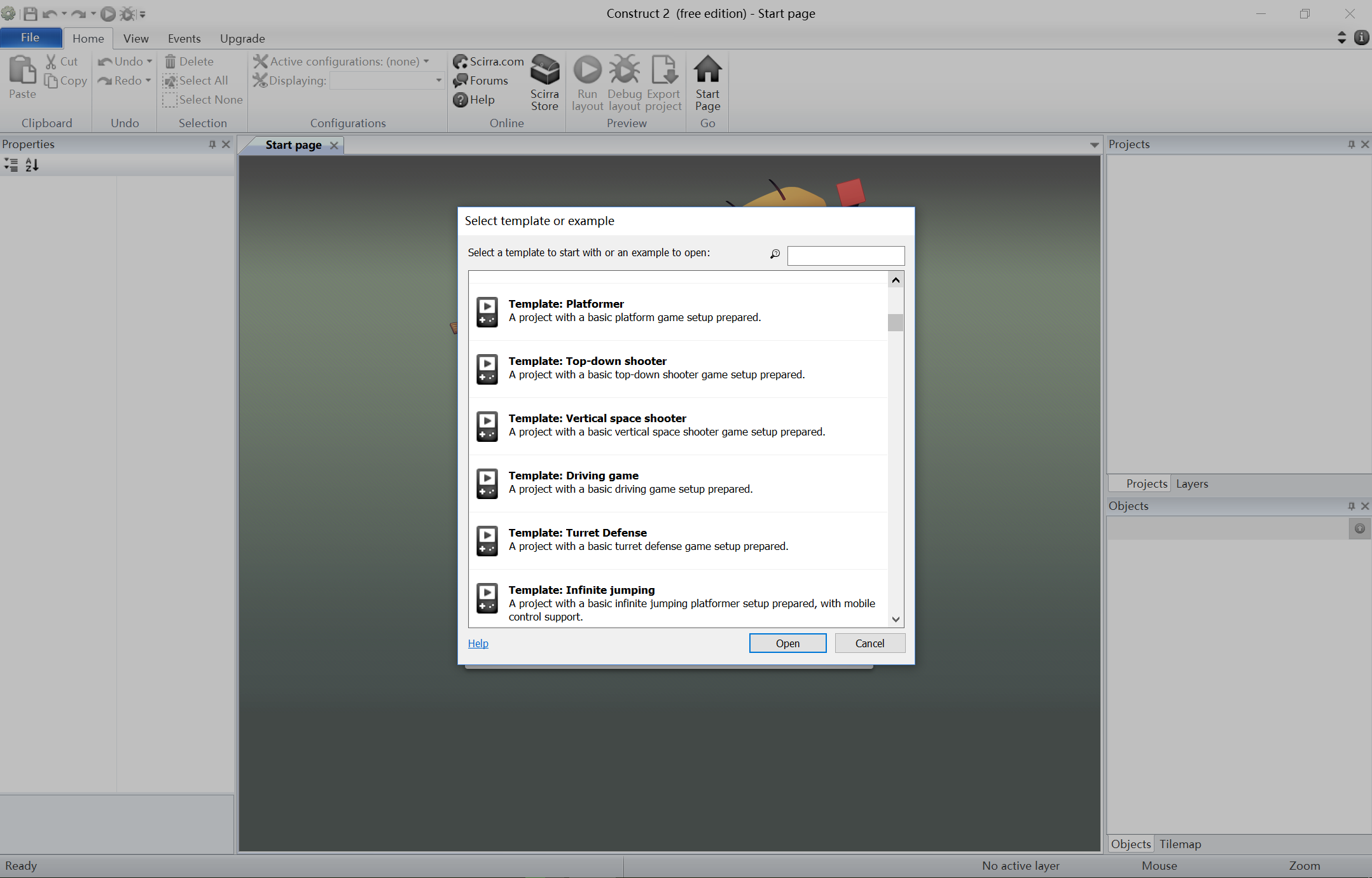Select the Start page document tab
This screenshot has width=1372, height=878.
[293, 145]
